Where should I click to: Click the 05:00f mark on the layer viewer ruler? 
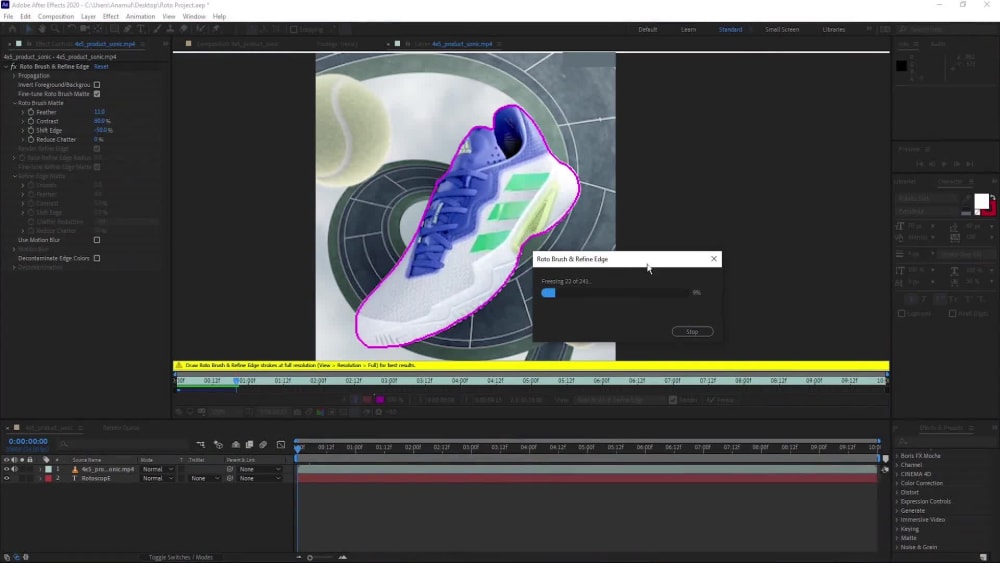pos(531,381)
